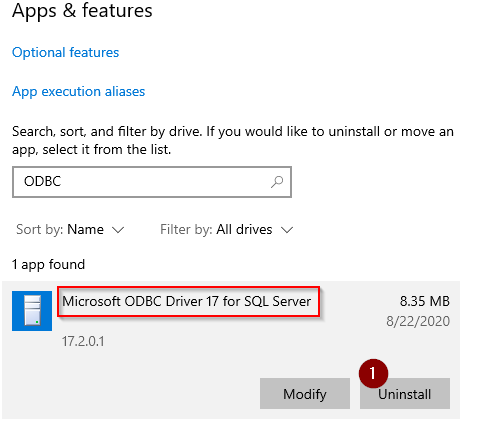
Task: Expand the chevron next to Name
Action: tap(118, 230)
